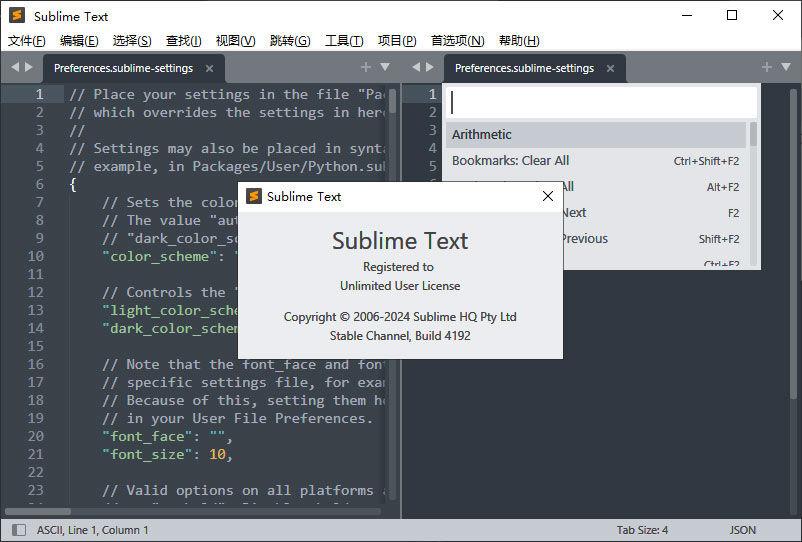Screen dimensions: 802x542
Task: Open the 跳转(G) menu
Action: [x=290, y=40]
